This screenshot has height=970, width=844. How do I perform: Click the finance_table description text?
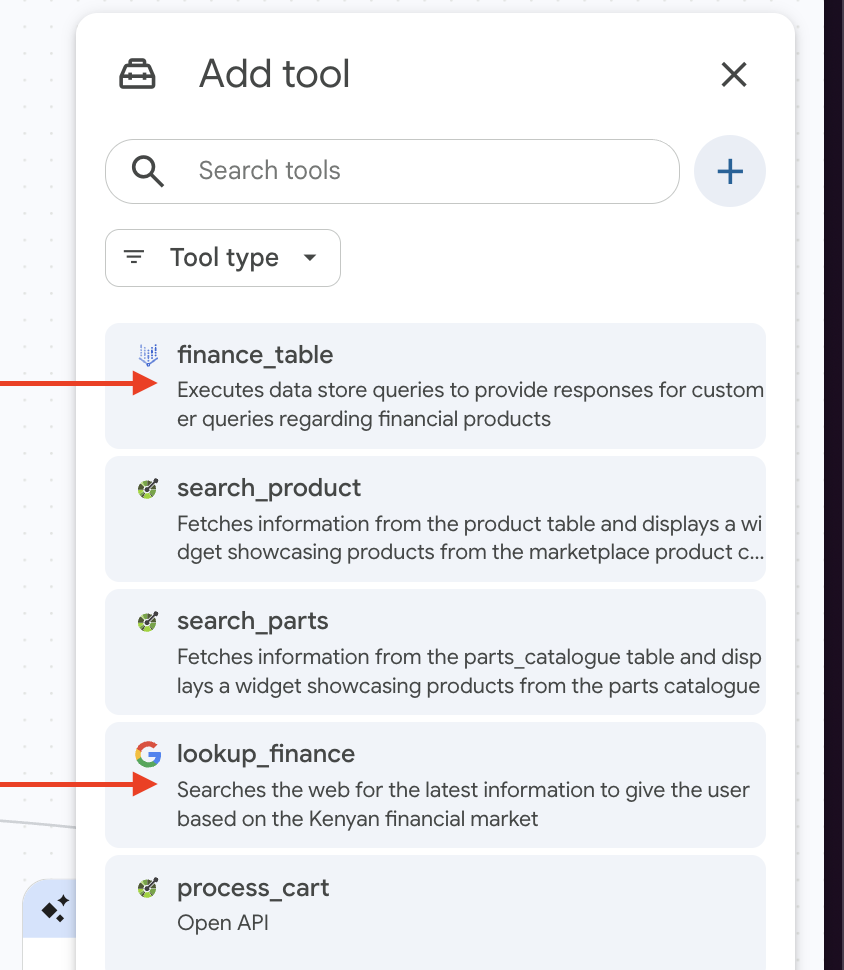click(x=470, y=405)
